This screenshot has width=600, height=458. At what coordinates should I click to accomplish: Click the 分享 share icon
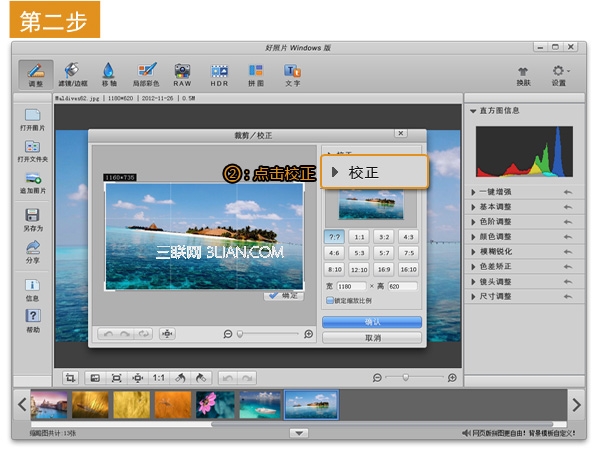click(x=33, y=252)
